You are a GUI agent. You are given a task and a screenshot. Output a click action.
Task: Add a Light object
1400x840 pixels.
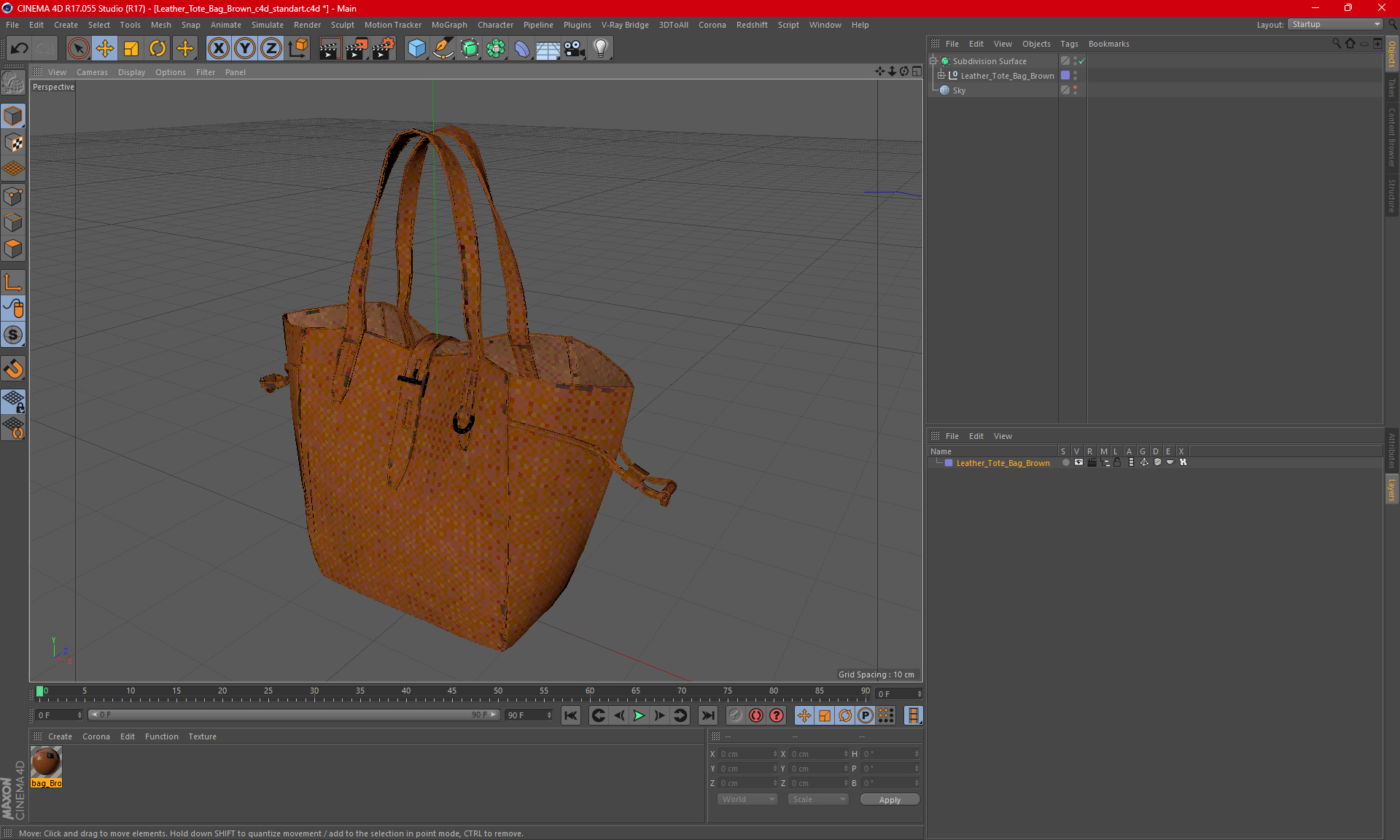[x=601, y=48]
